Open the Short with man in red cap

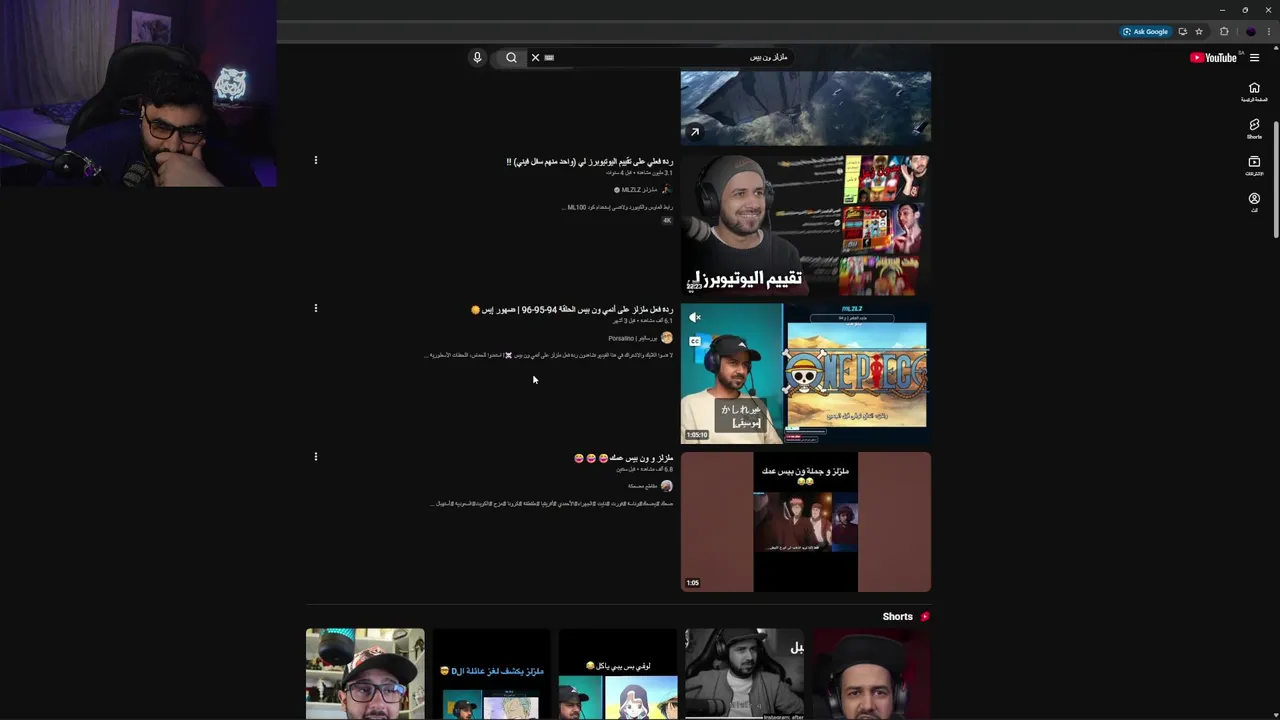(x=365, y=674)
